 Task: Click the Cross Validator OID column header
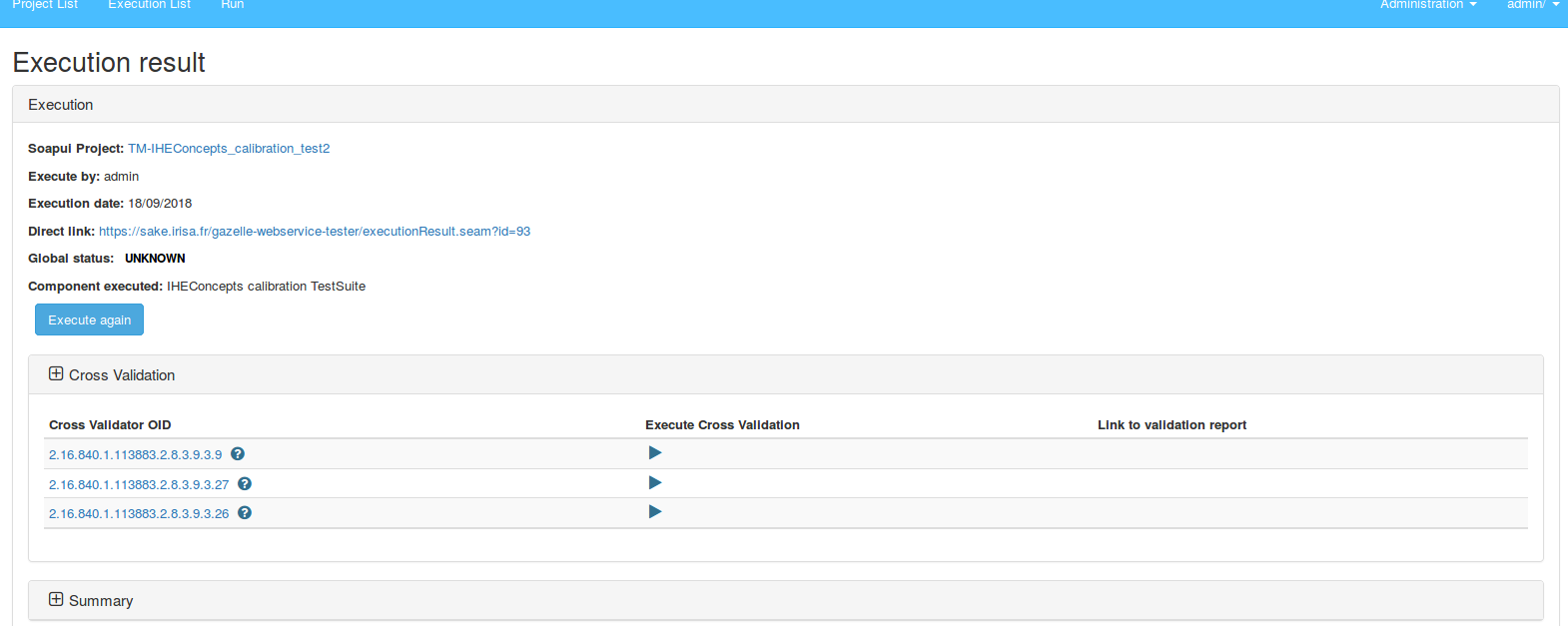point(110,425)
